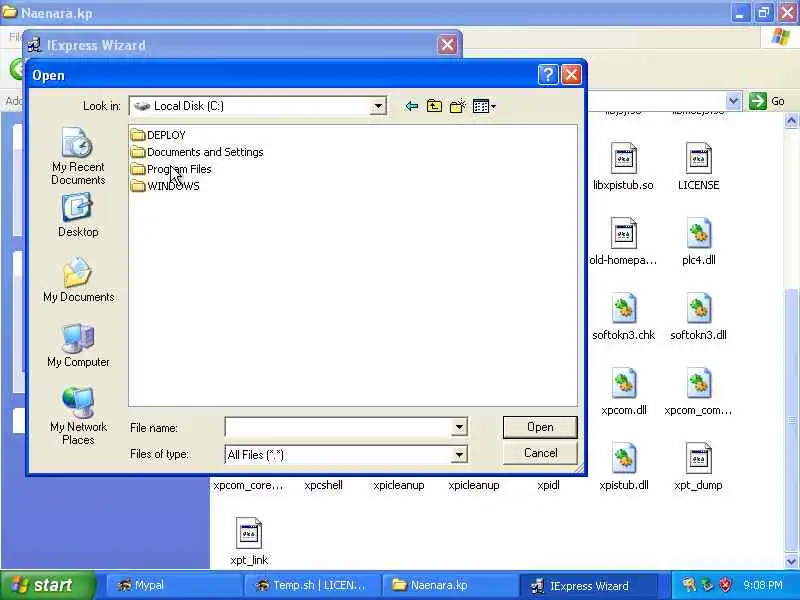The width and height of the screenshot is (800, 600).
Task: Open My Network Places shortcut
Action: point(78,416)
